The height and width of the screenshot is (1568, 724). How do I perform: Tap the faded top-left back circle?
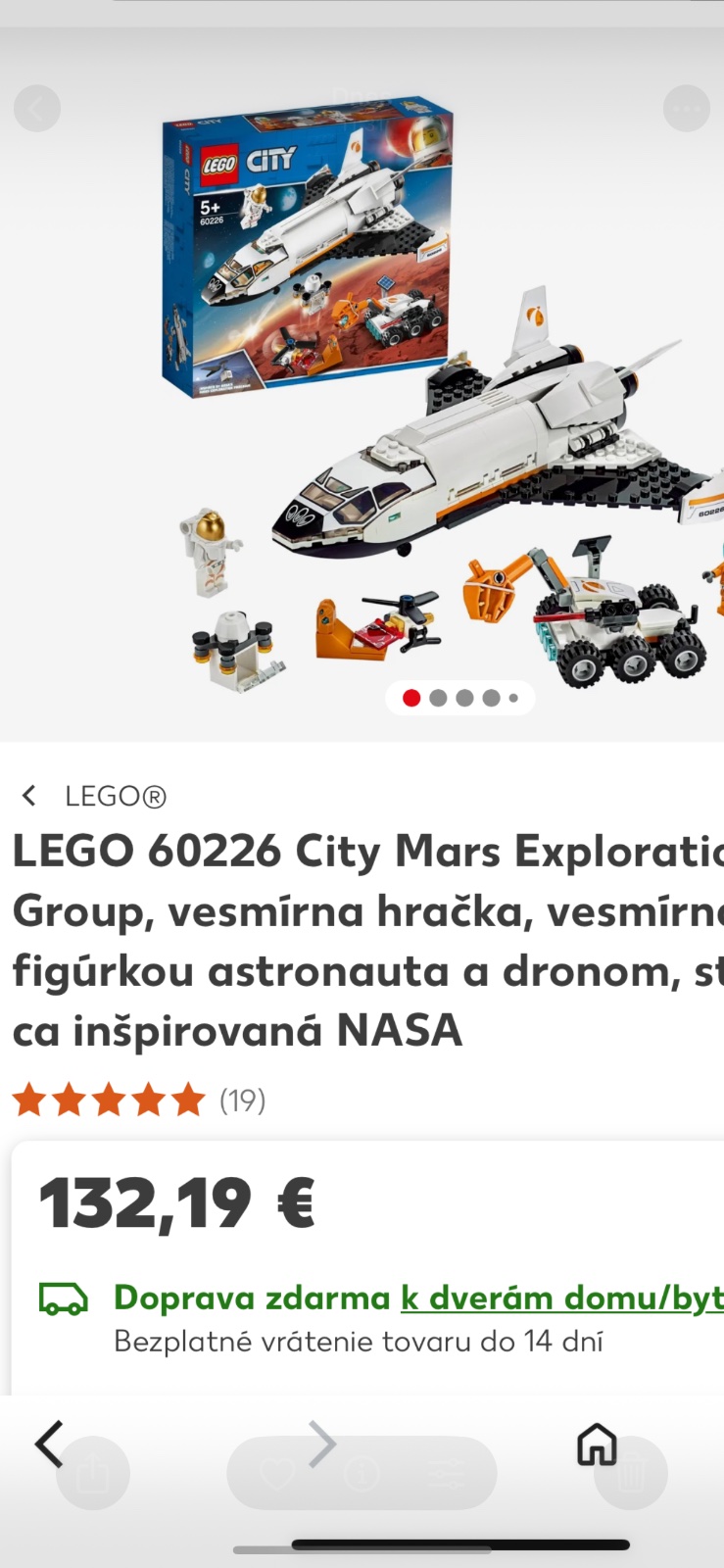(x=37, y=108)
